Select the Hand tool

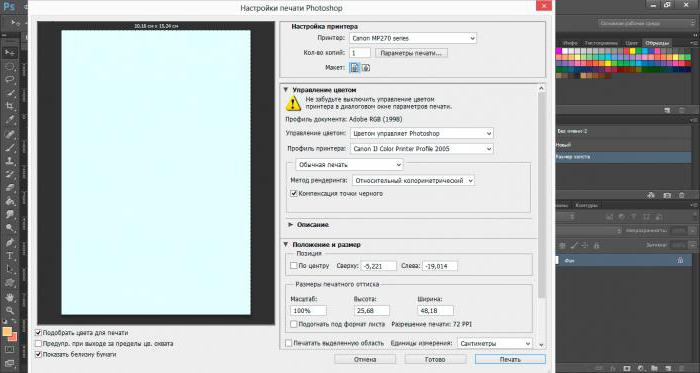click(10, 297)
